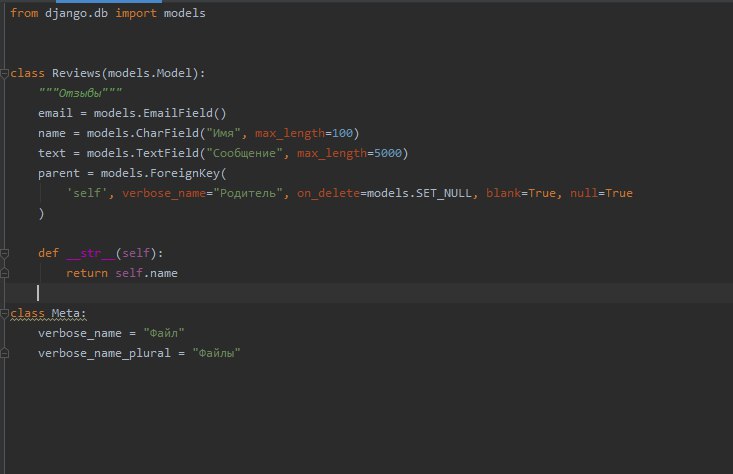Click the value 5000 for max_length
733x474 pixels.
pos(388,153)
